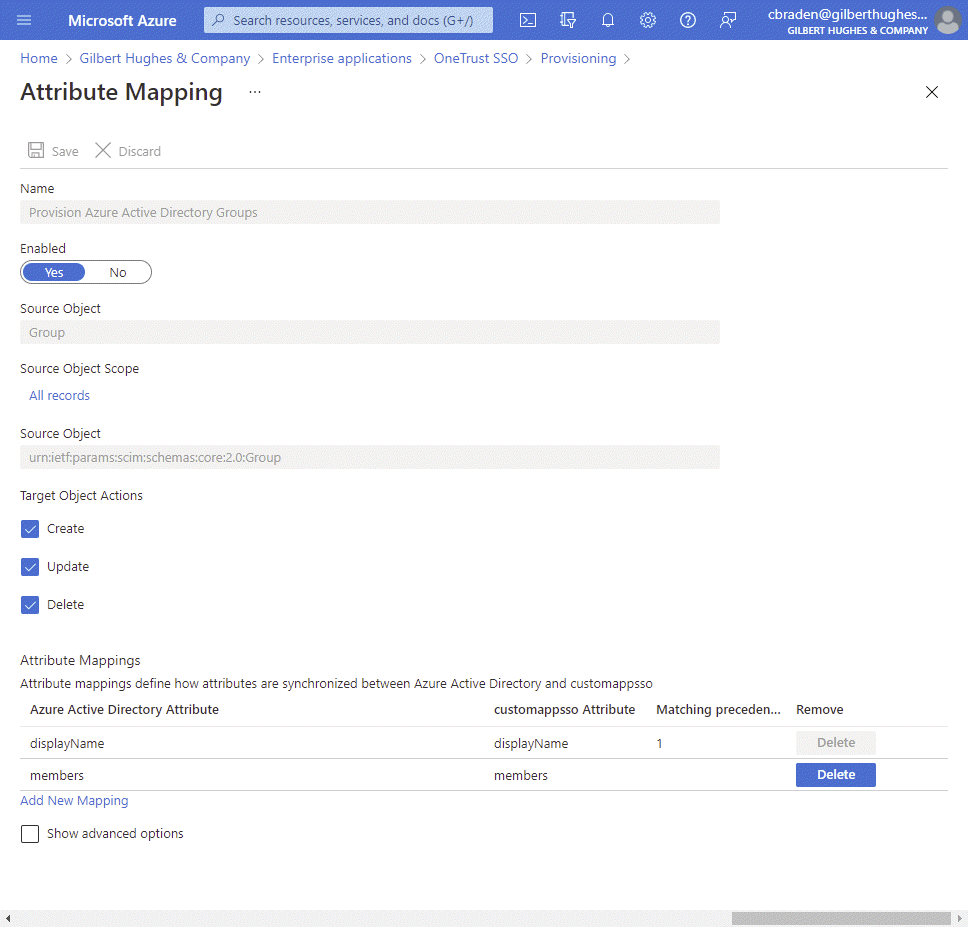Image resolution: width=968 pixels, height=927 pixels.
Task: Open the directory subscription filter icon
Action: pyautogui.click(x=567, y=20)
